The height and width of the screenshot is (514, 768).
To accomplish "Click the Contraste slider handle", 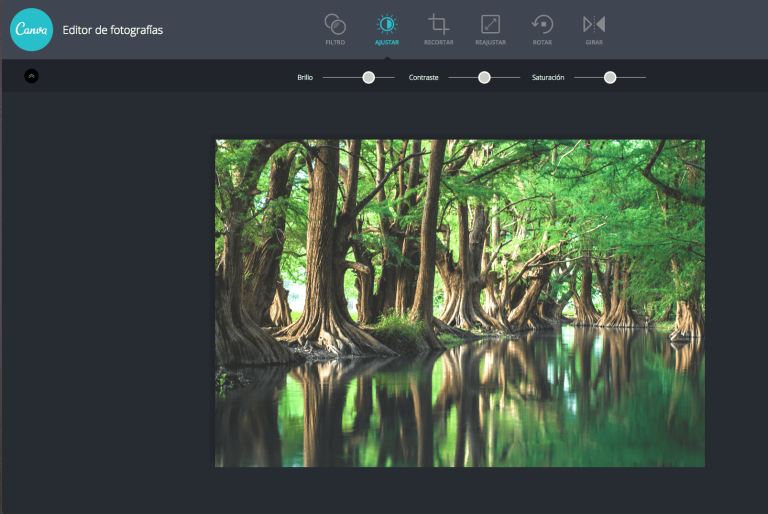I will 484,77.
